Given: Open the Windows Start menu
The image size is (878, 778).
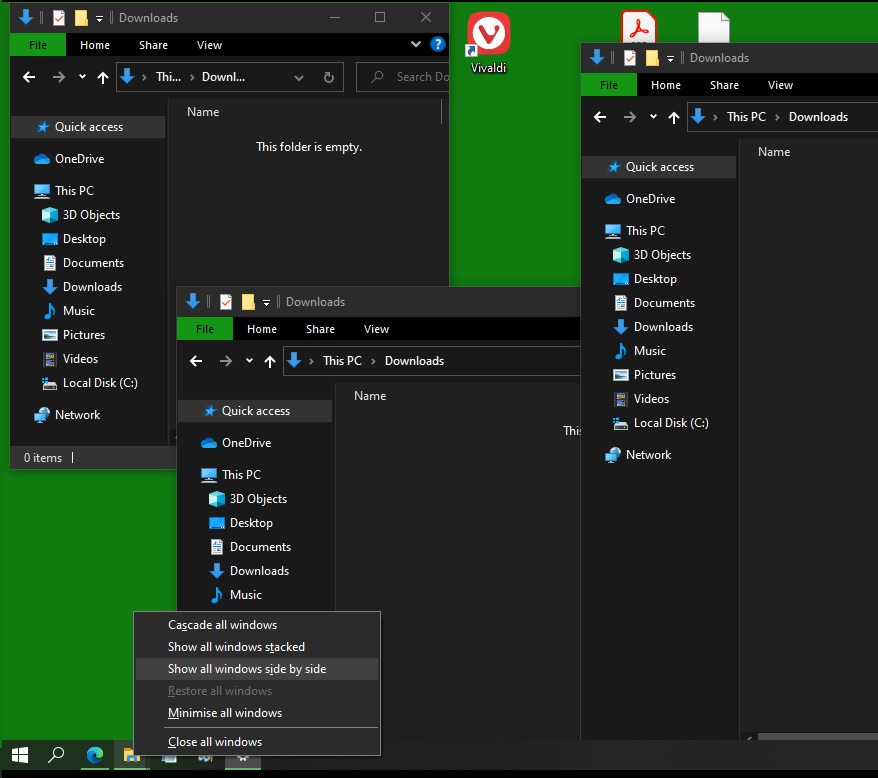Looking at the screenshot, I should click(20, 754).
